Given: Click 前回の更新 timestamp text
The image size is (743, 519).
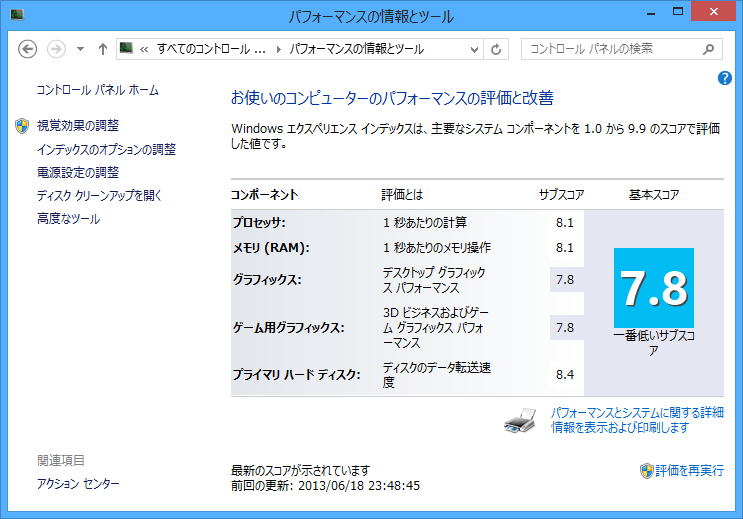Looking at the screenshot, I should (x=326, y=486).
